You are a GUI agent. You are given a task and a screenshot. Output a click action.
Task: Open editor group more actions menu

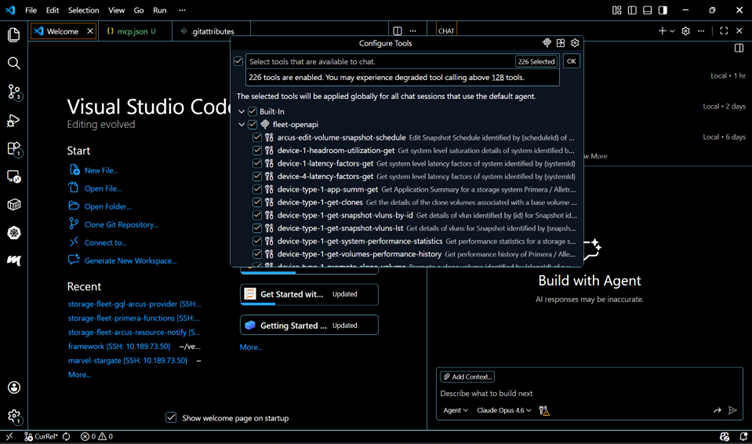(x=413, y=31)
